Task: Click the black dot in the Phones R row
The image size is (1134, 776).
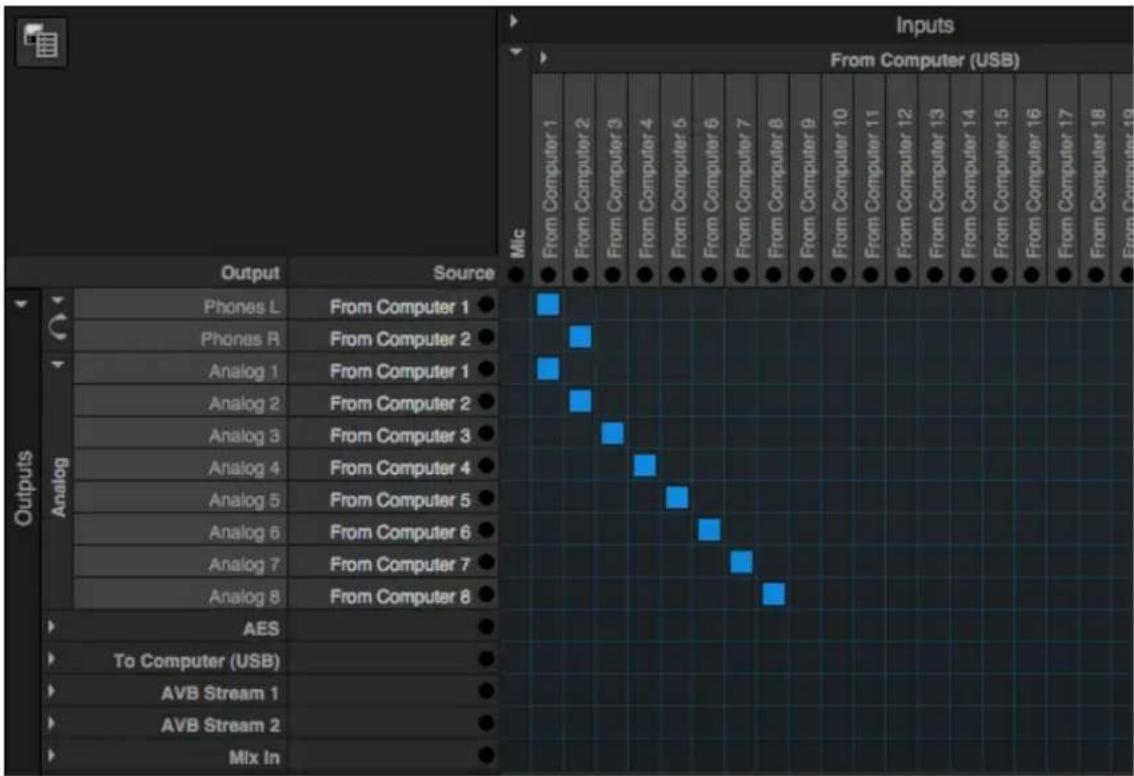Action: tap(487, 337)
